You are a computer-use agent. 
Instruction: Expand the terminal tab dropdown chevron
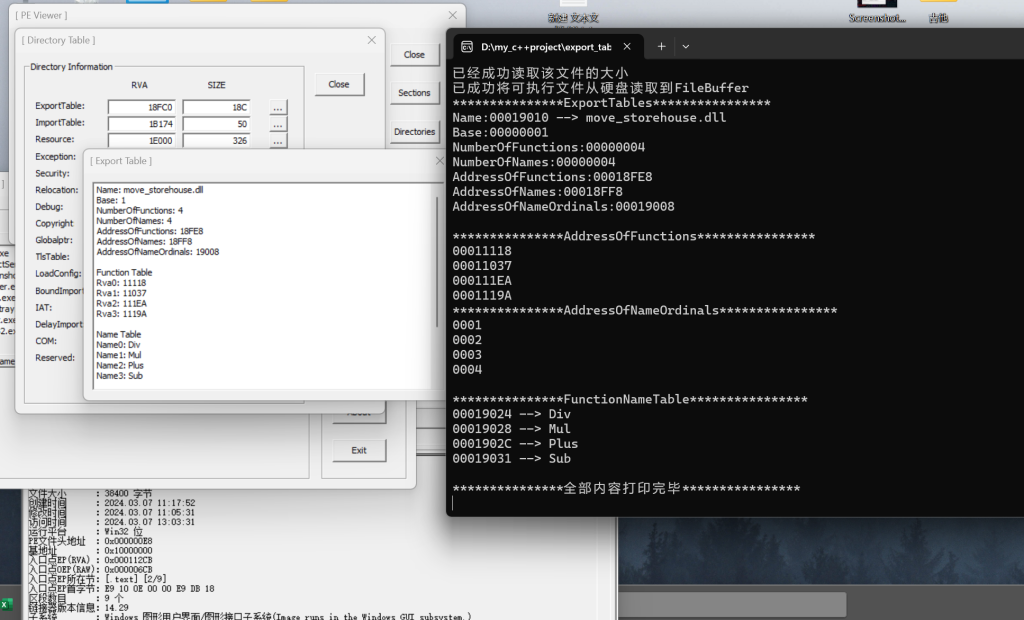tap(686, 47)
